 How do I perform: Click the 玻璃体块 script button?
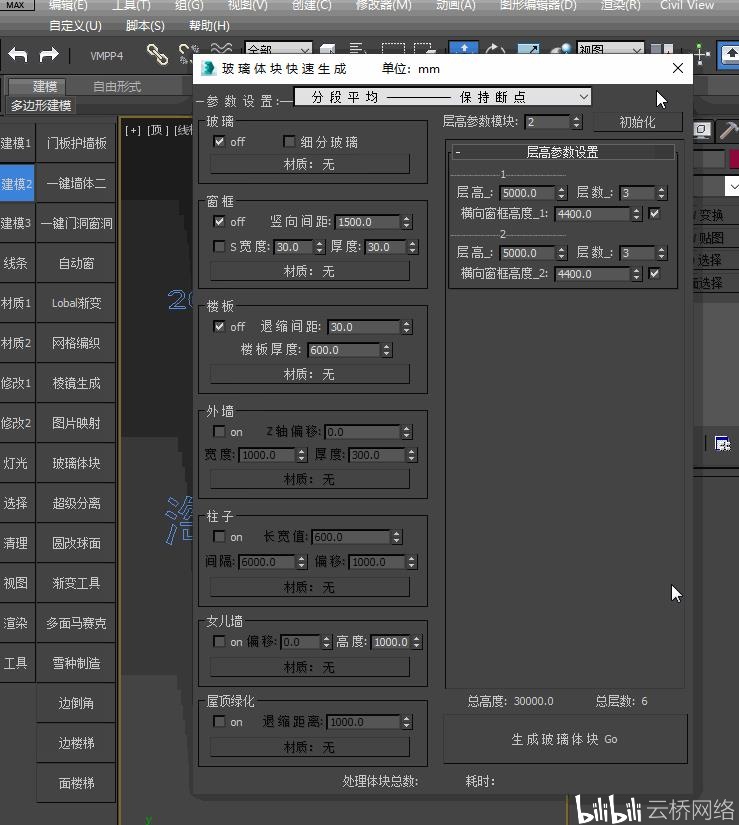(x=76, y=463)
